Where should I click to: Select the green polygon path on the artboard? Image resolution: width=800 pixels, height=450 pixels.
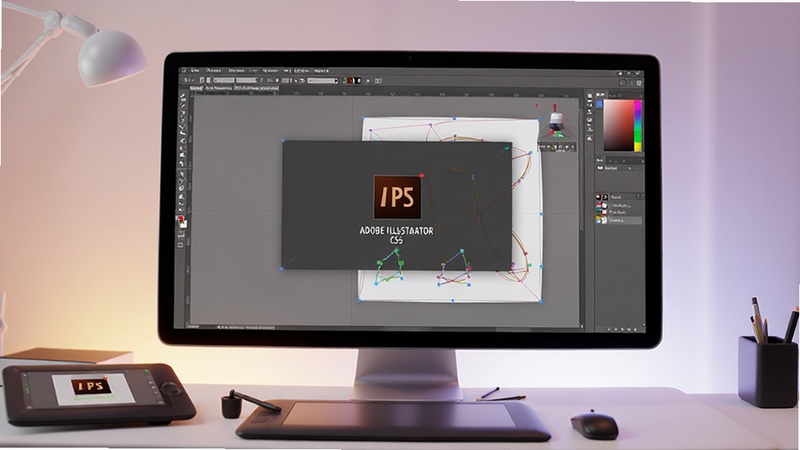click(390, 266)
